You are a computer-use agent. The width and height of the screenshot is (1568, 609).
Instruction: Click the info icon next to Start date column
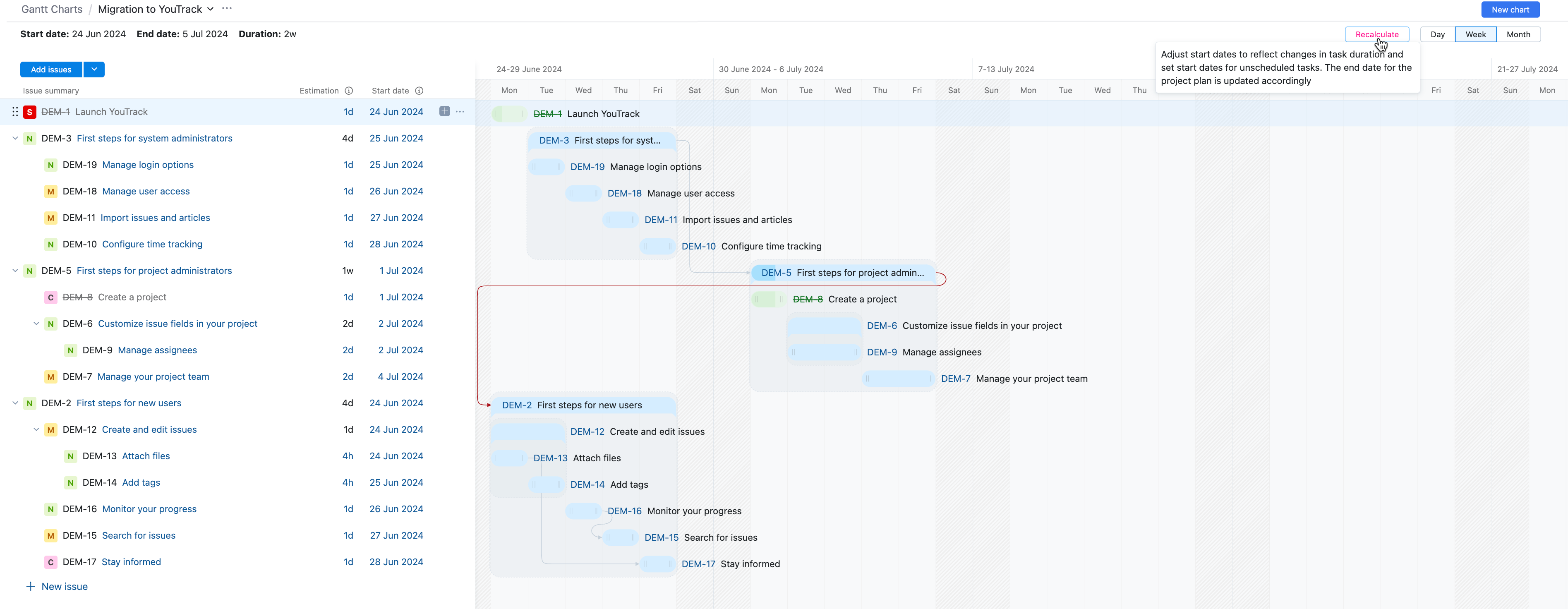[x=420, y=90]
